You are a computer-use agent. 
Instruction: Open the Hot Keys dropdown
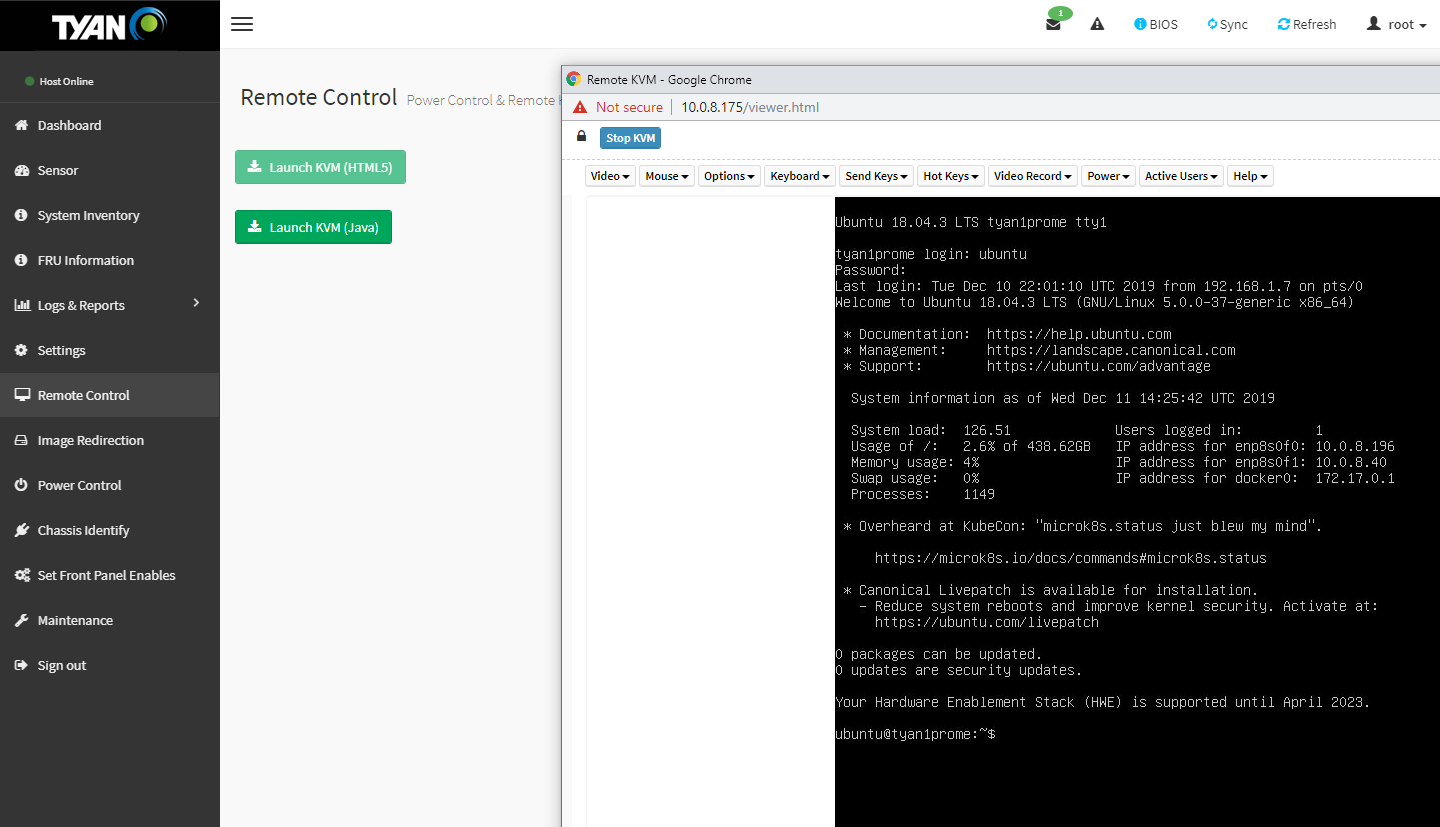coord(951,176)
